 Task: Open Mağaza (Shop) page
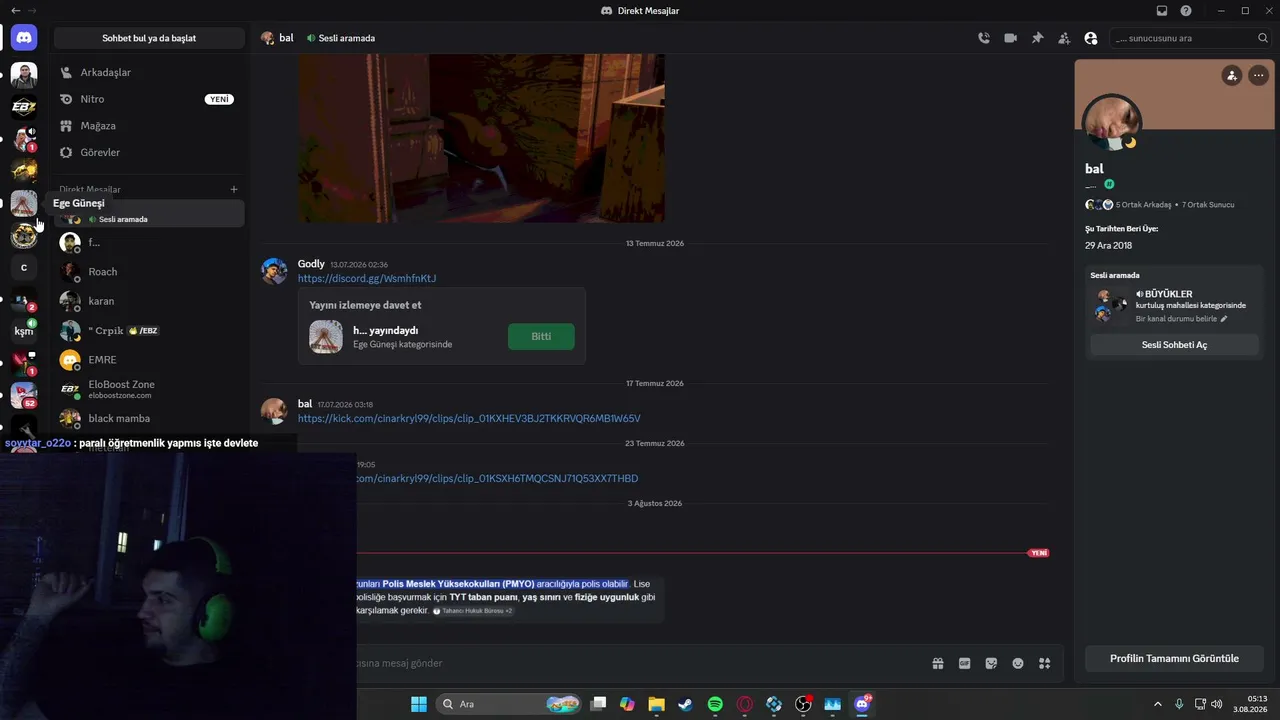tap(149, 126)
